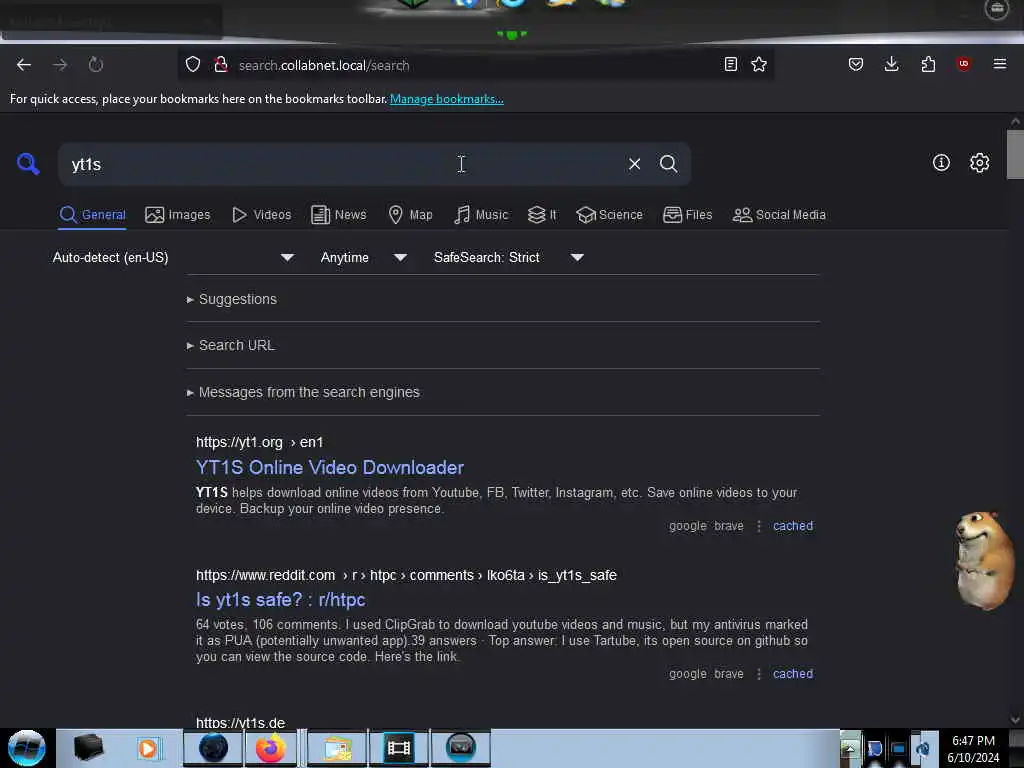Open the 'Is yt1s safe? : r/htpc' result
Screen dimensions: 1024x768
[281, 600]
